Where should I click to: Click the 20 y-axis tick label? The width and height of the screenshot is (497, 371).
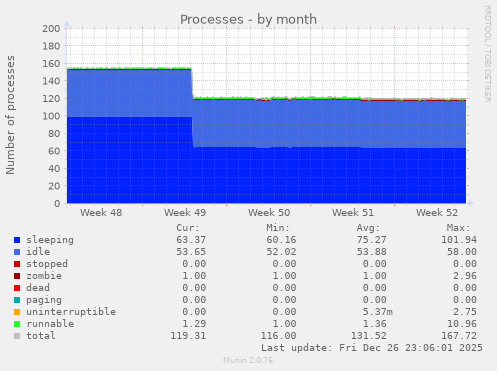[54, 186]
